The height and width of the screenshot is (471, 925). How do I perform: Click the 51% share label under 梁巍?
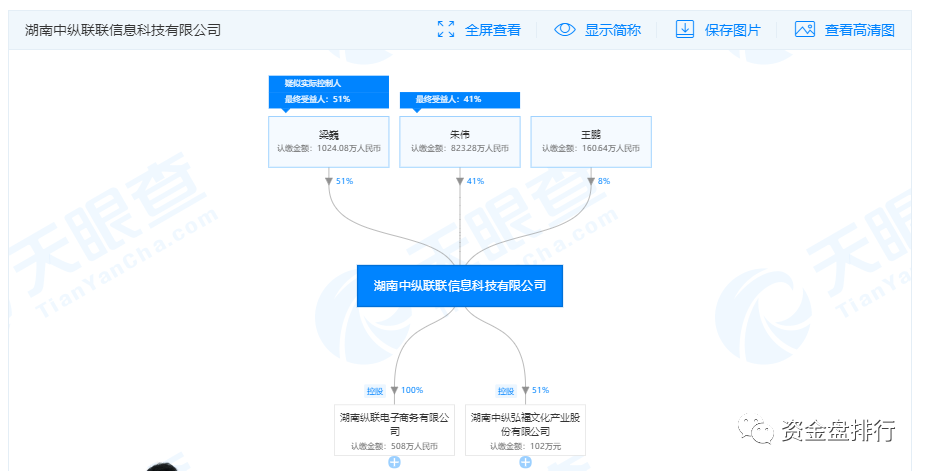pyautogui.click(x=345, y=181)
